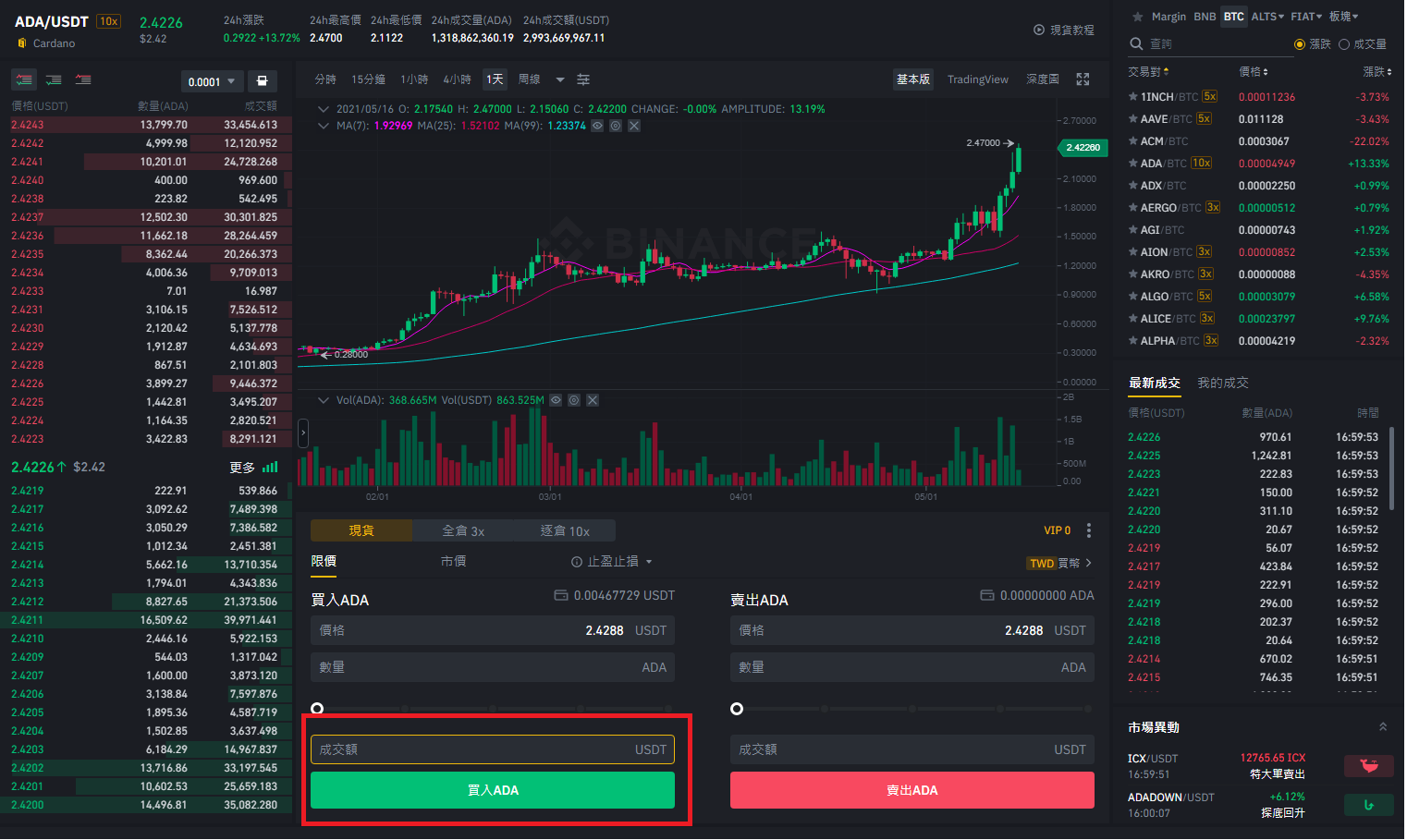Select the sell-orders-only order book view icon
This screenshot has width=1407, height=840.
pos(83,80)
